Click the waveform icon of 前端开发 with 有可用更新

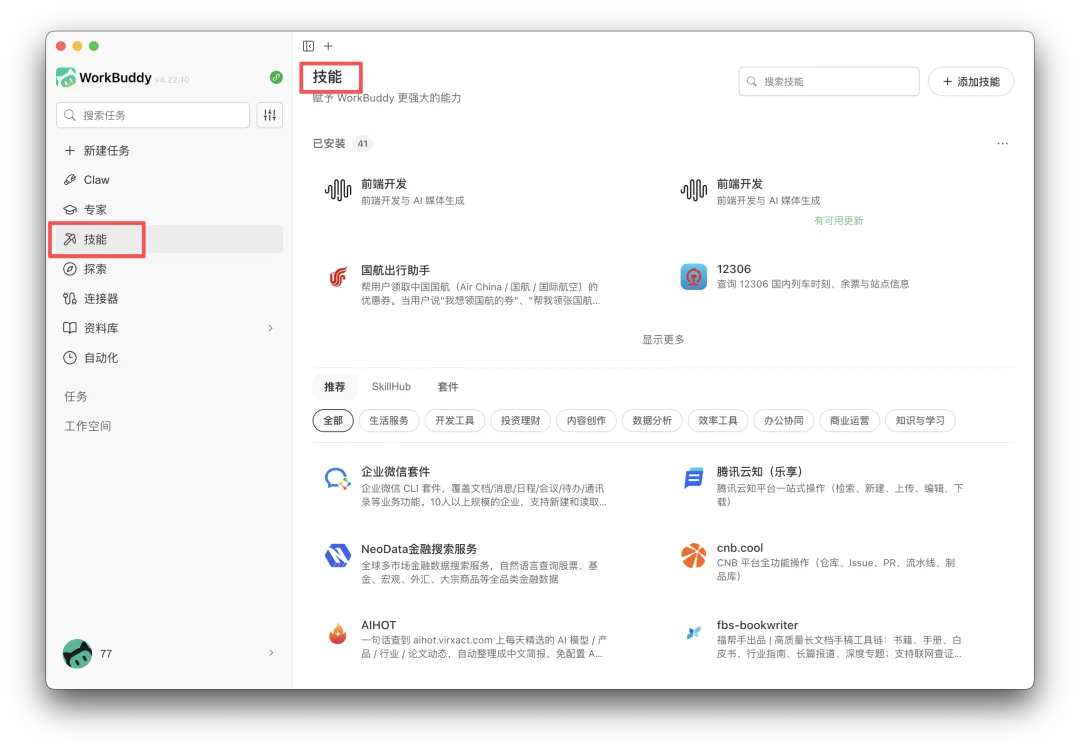(694, 190)
